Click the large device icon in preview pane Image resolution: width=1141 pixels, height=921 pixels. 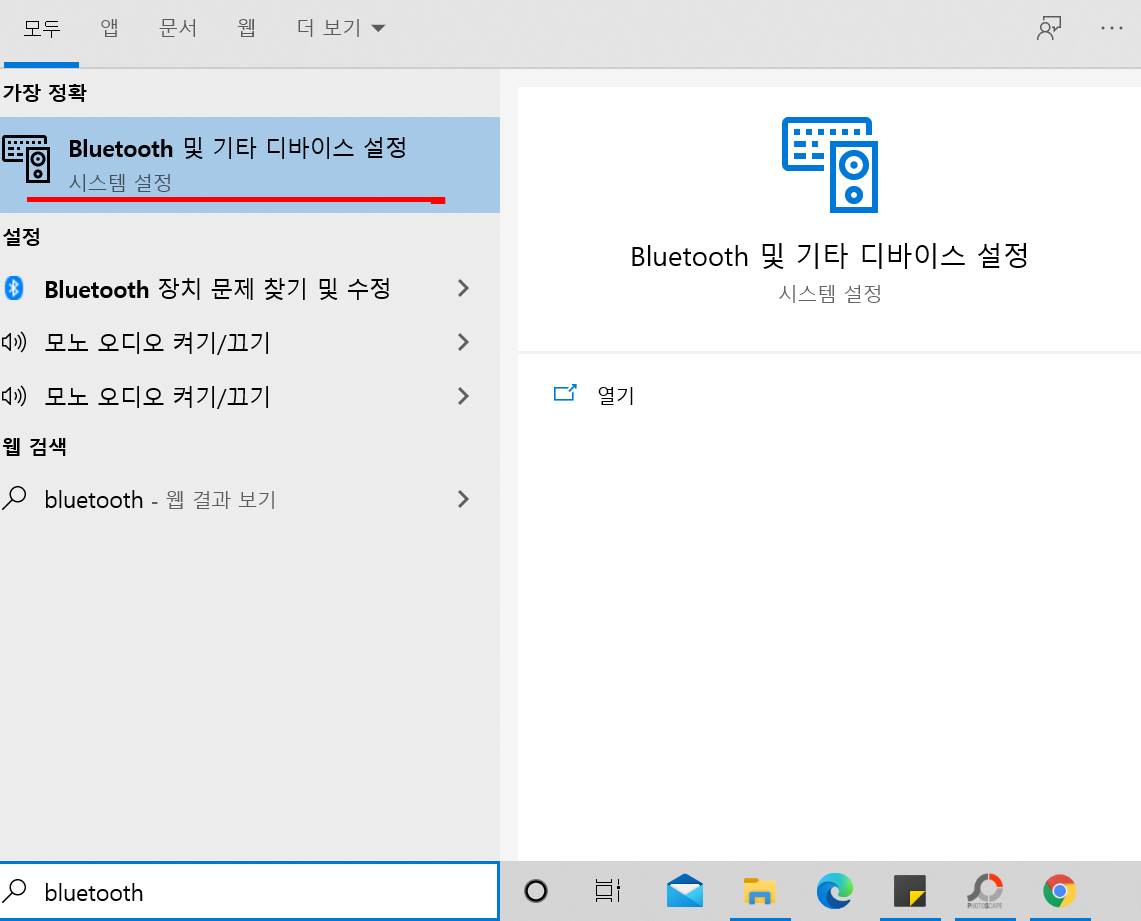point(830,165)
